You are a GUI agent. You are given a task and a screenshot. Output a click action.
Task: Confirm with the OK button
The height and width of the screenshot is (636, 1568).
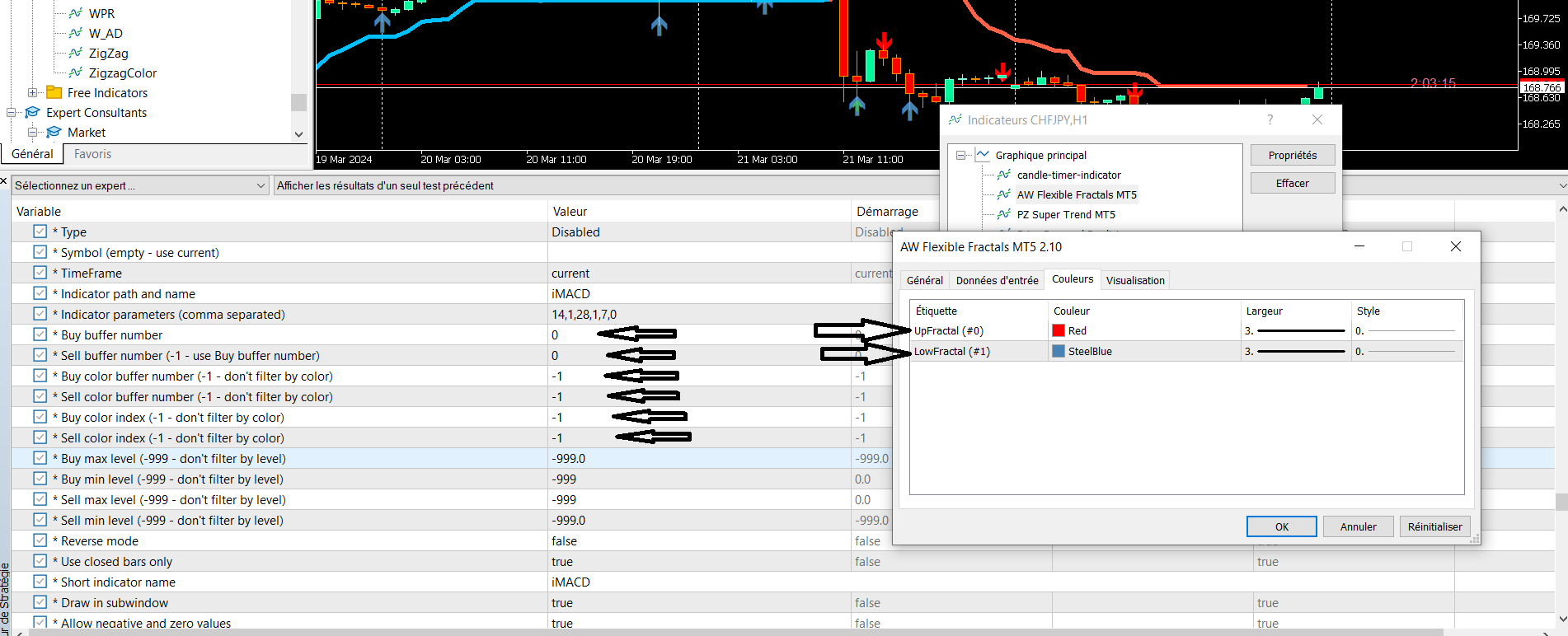1282,526
